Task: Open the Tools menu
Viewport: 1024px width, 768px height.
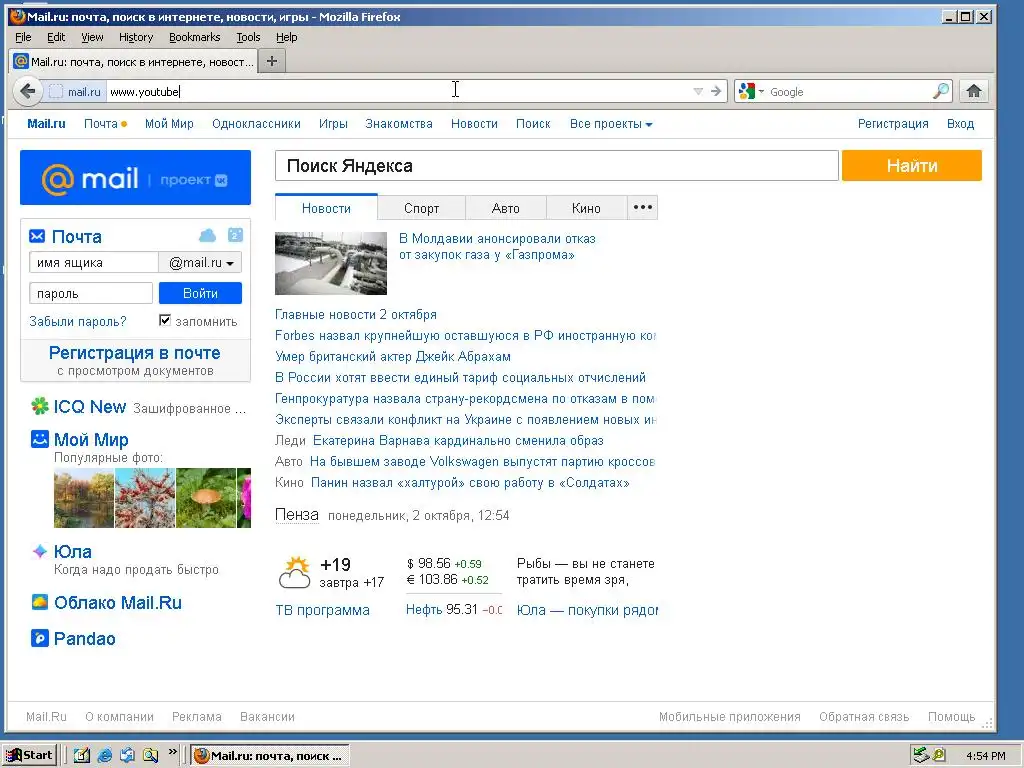Action: tap(248, 37)
